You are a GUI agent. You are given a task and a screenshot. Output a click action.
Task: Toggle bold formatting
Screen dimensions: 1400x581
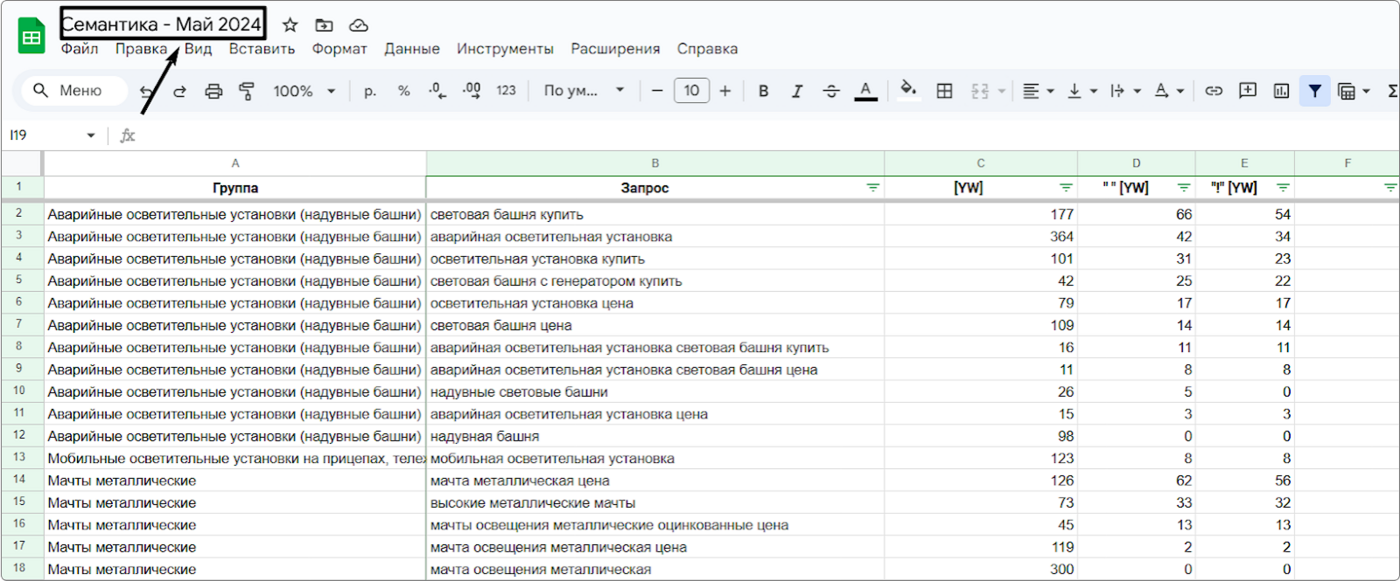click(763, 91)
